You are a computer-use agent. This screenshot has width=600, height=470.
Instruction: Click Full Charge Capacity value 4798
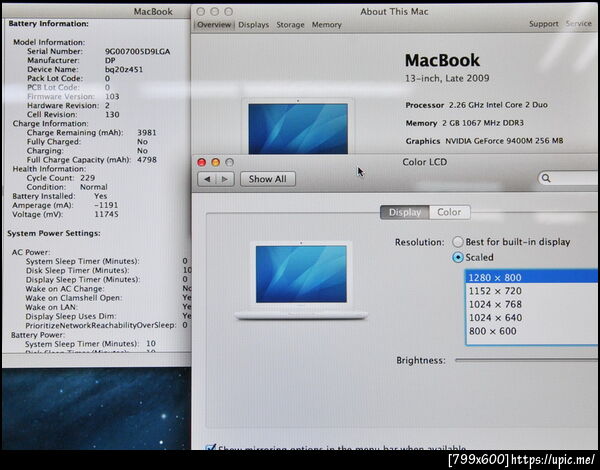tap(147, 160)
